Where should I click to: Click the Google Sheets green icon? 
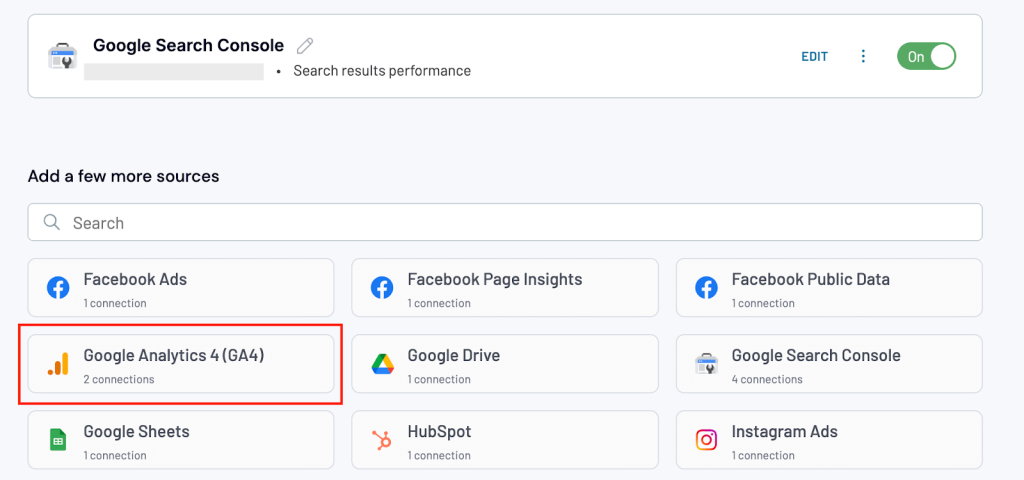click(58, 440)
